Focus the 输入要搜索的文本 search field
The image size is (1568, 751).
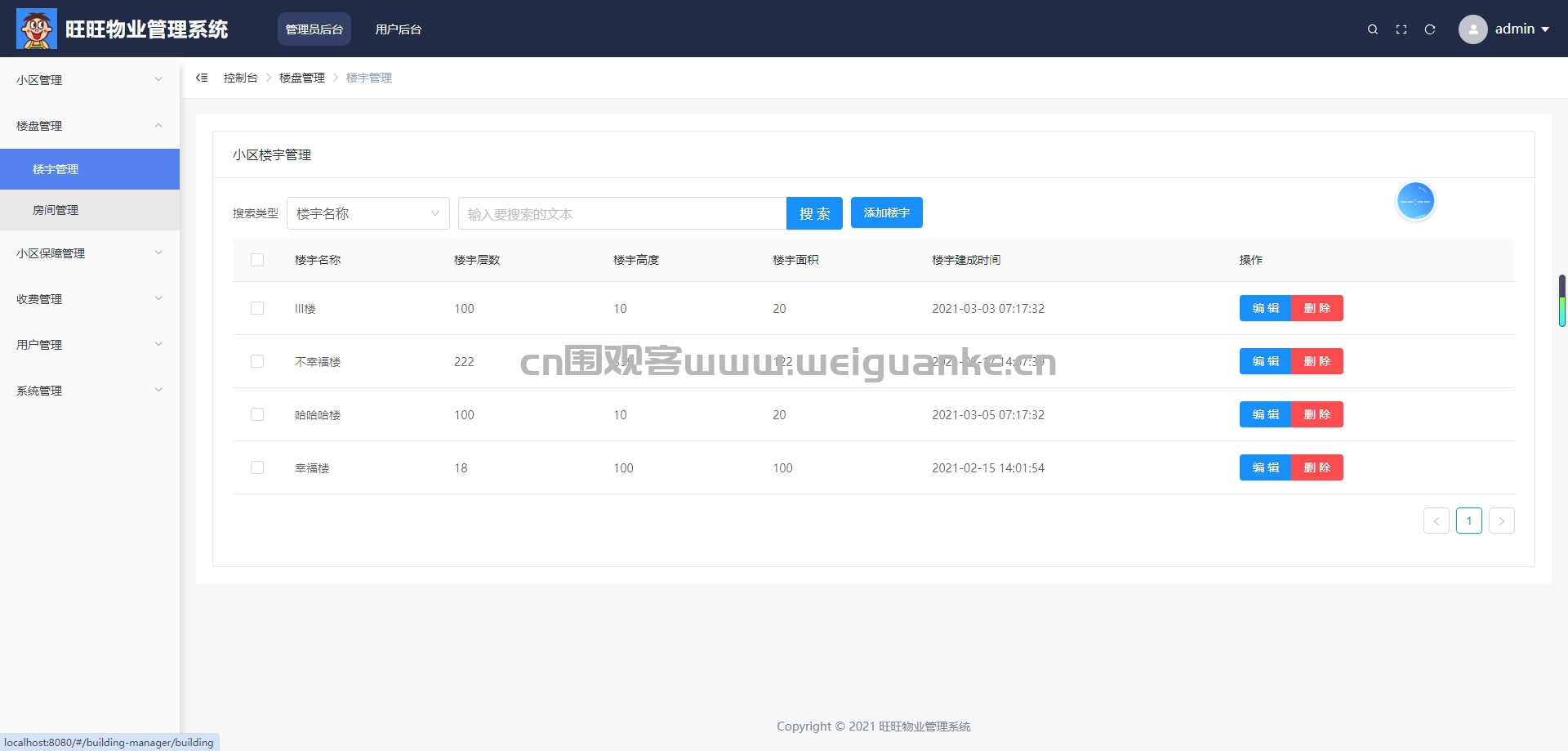[622, 213]
